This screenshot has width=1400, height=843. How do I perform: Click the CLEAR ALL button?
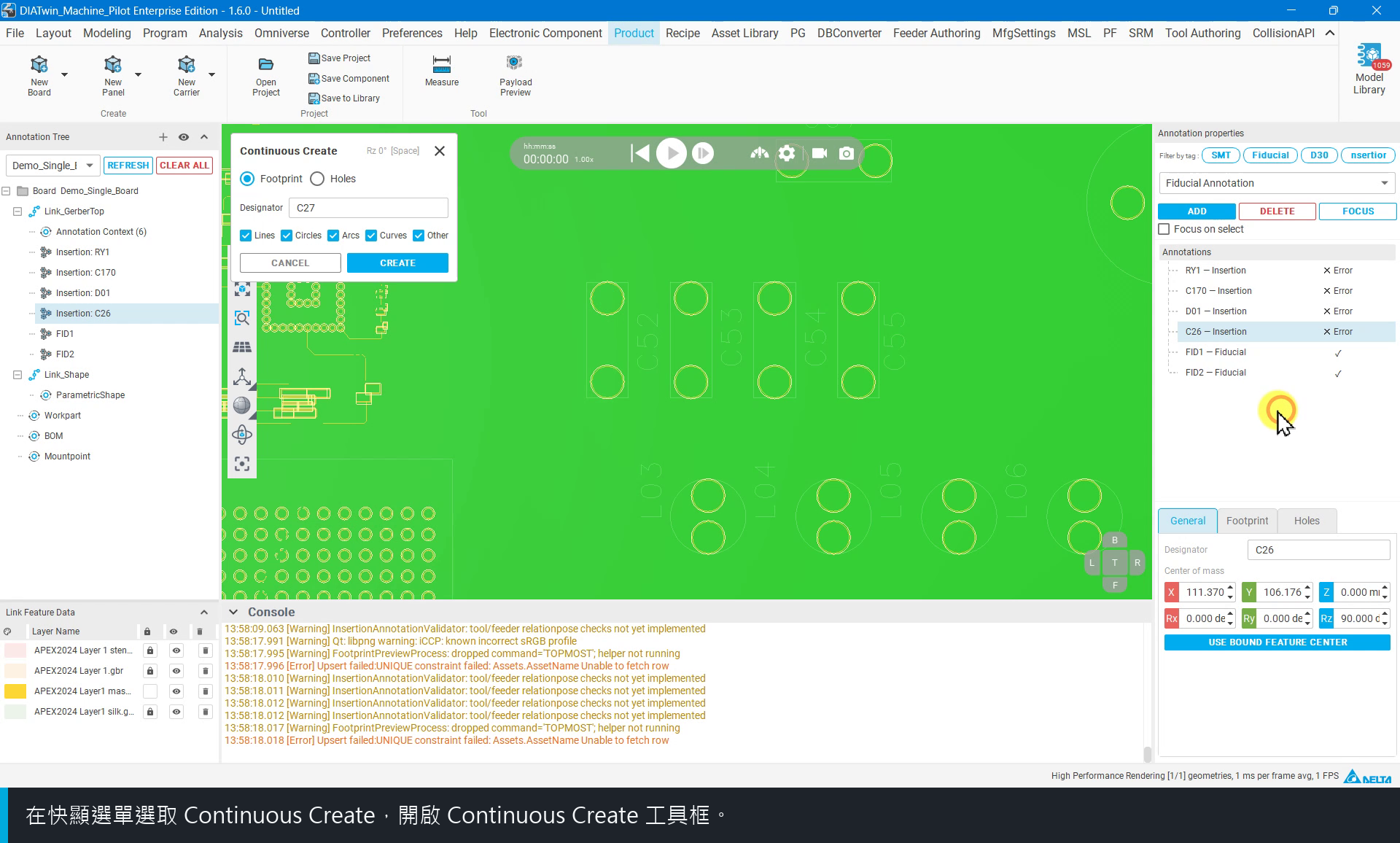tap(184, 166)
